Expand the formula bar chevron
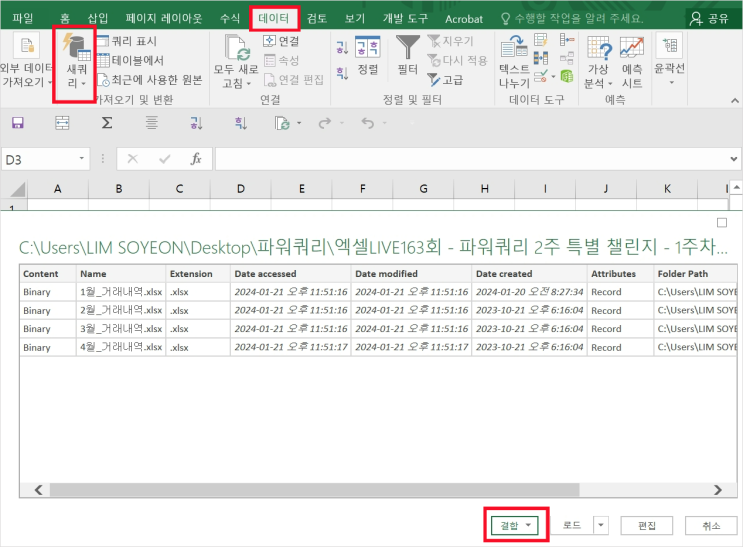The image size is (743, 547). tap(734, 159)
